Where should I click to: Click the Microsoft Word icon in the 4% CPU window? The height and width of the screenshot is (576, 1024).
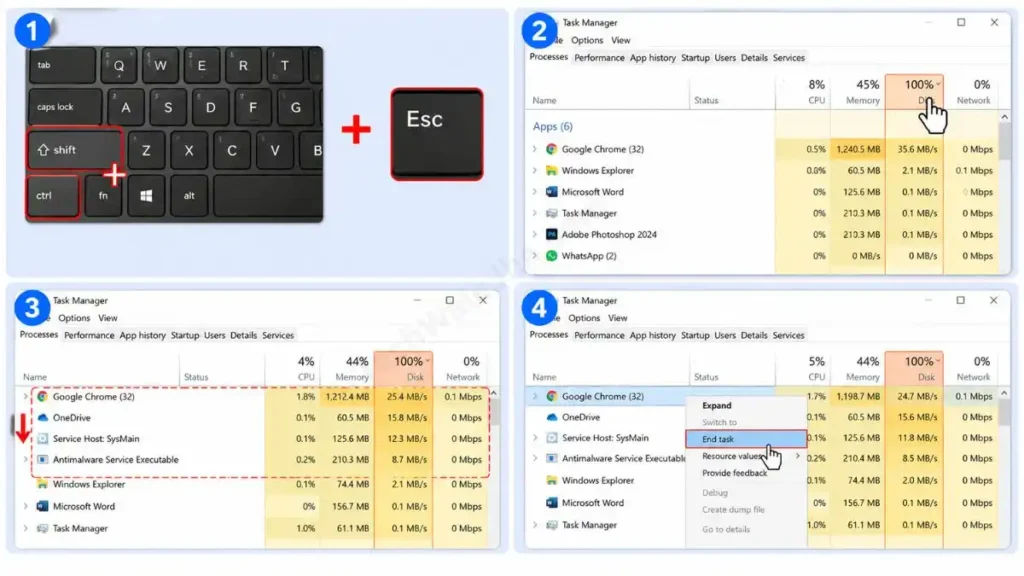[42, 506]
